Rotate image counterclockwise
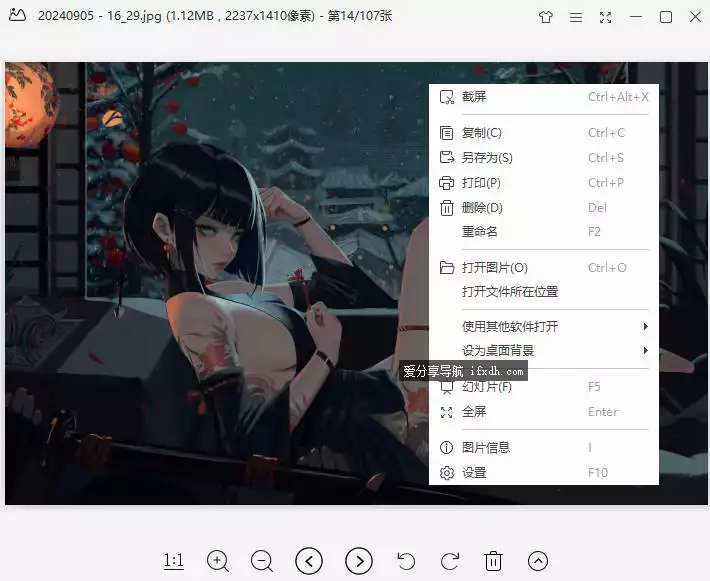The image size is (710, 581). point(406,561)
